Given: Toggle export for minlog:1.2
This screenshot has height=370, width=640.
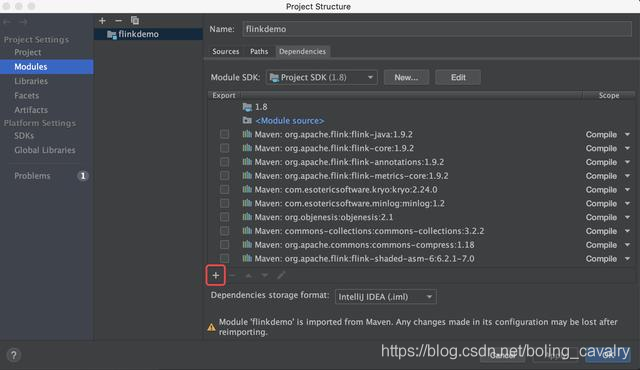Looking at the screenshot, I should click(x=224, y=204).
